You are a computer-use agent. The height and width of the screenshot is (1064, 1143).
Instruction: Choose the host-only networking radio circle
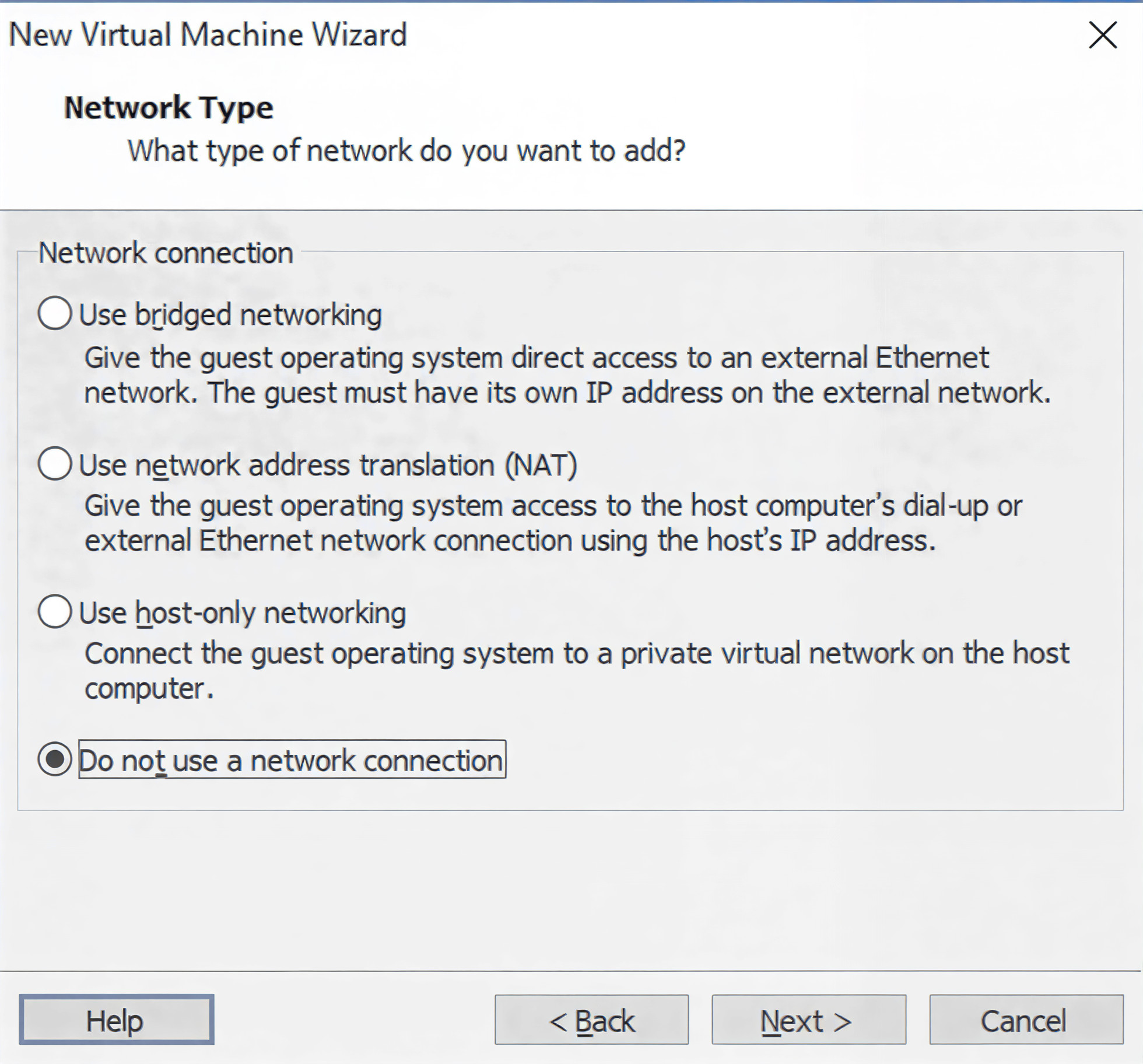click(x=55, y=611)
